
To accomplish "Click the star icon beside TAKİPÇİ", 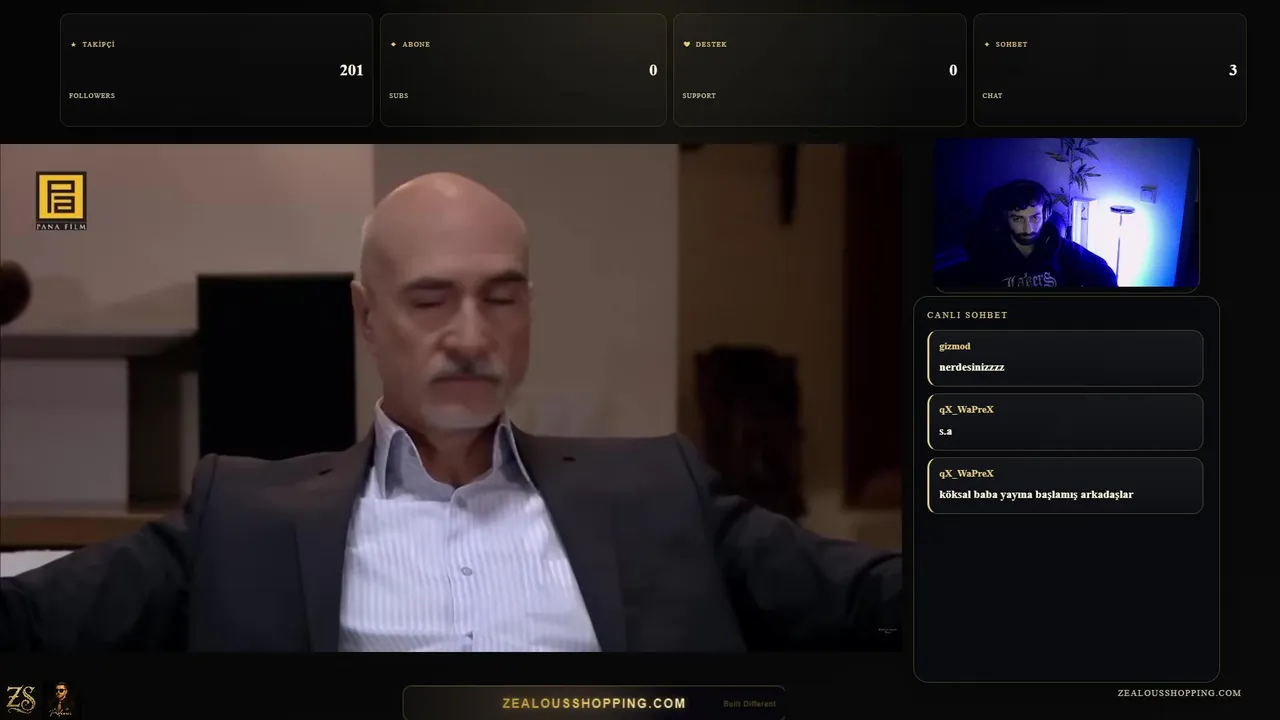I will pyautogui.click(x=73, y=44).
